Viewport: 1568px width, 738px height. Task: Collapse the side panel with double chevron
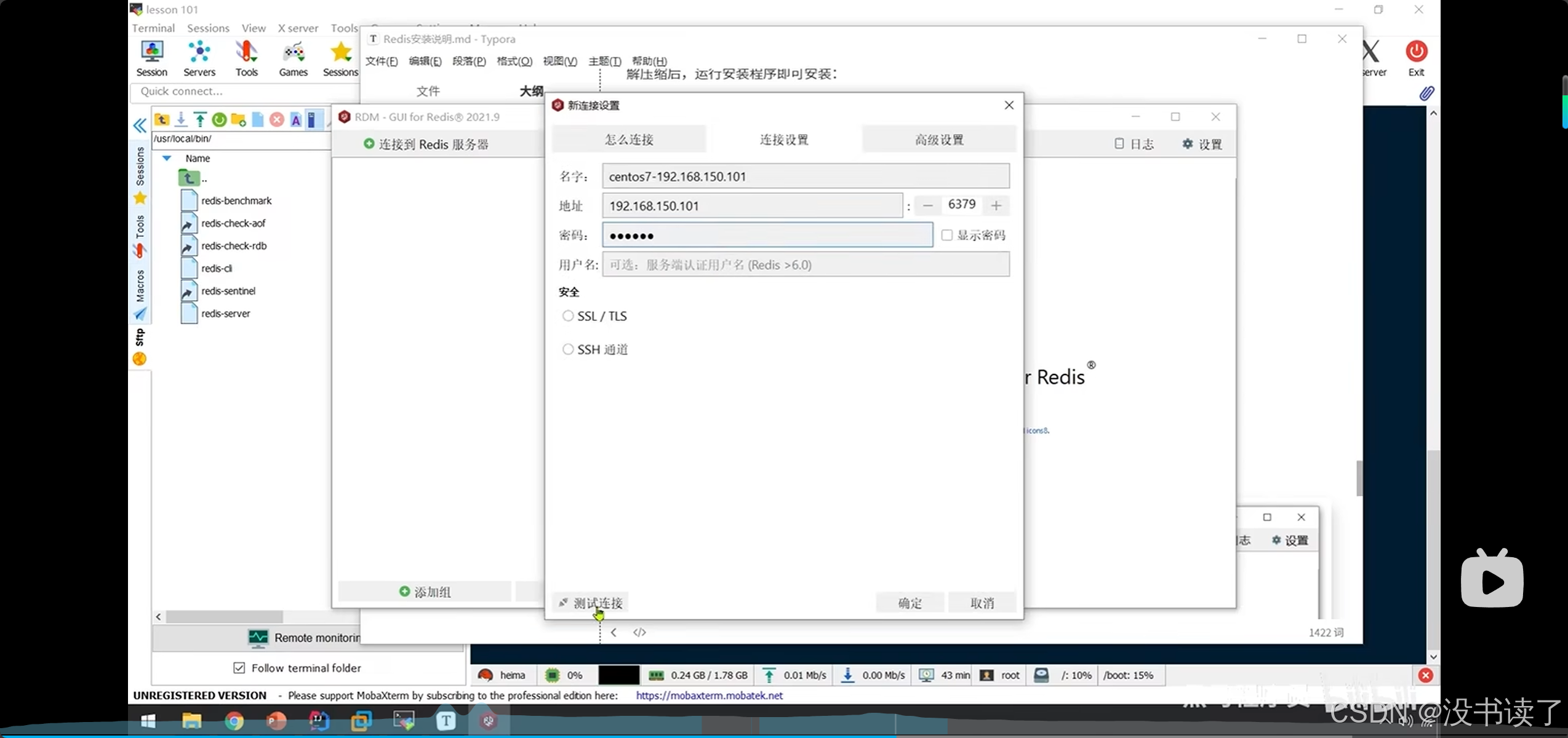tap(140, 126)
